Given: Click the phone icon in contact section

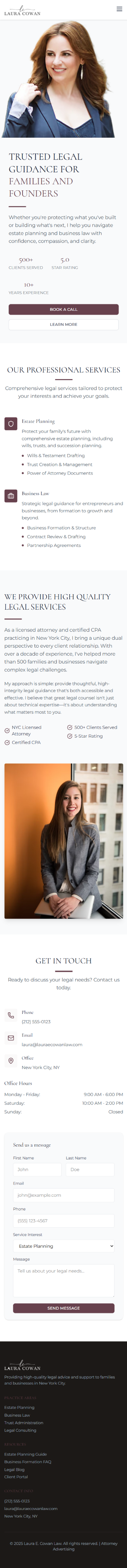Looking at the screenshot, I should [x=11, y=1015].
